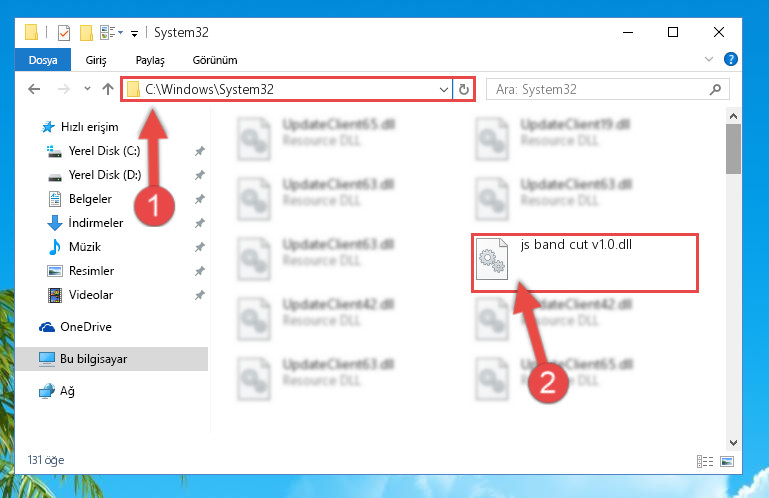
Task: Select the js band cut v1.0.dll file
Action: click(x=584, y=263)
